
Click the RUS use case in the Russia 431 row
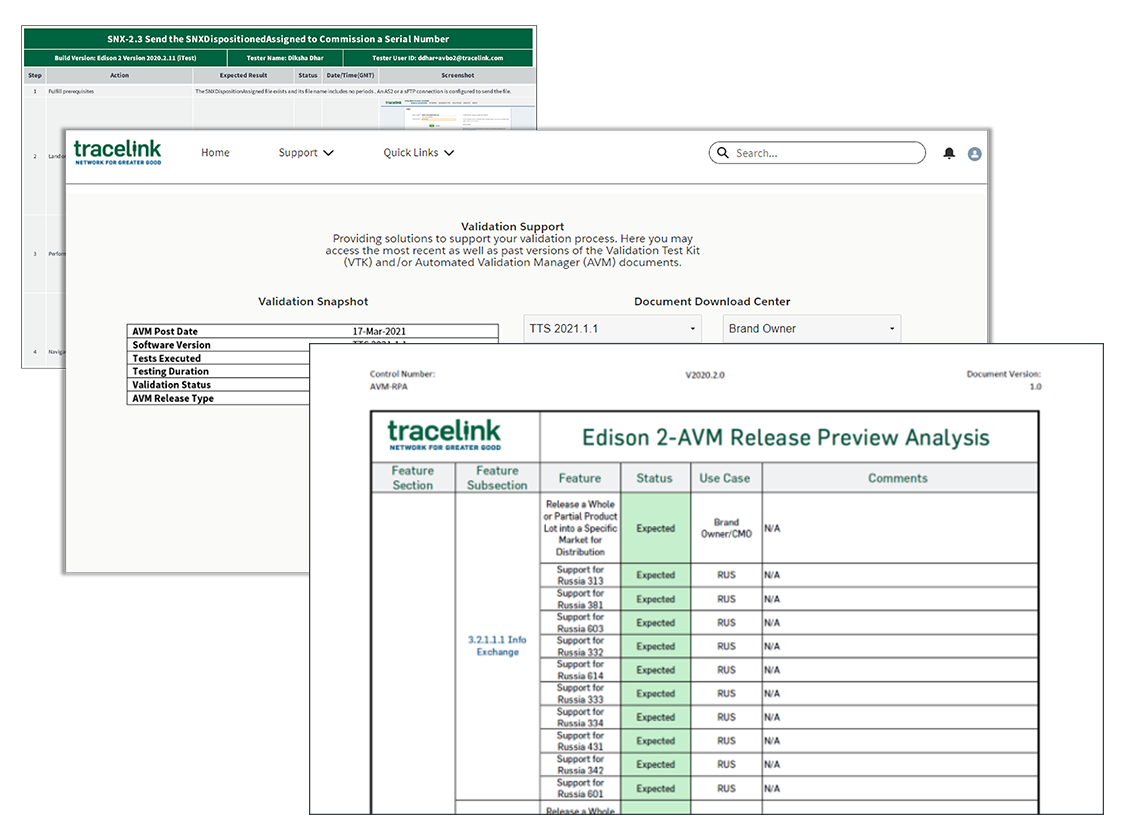(x=726, y=741)
